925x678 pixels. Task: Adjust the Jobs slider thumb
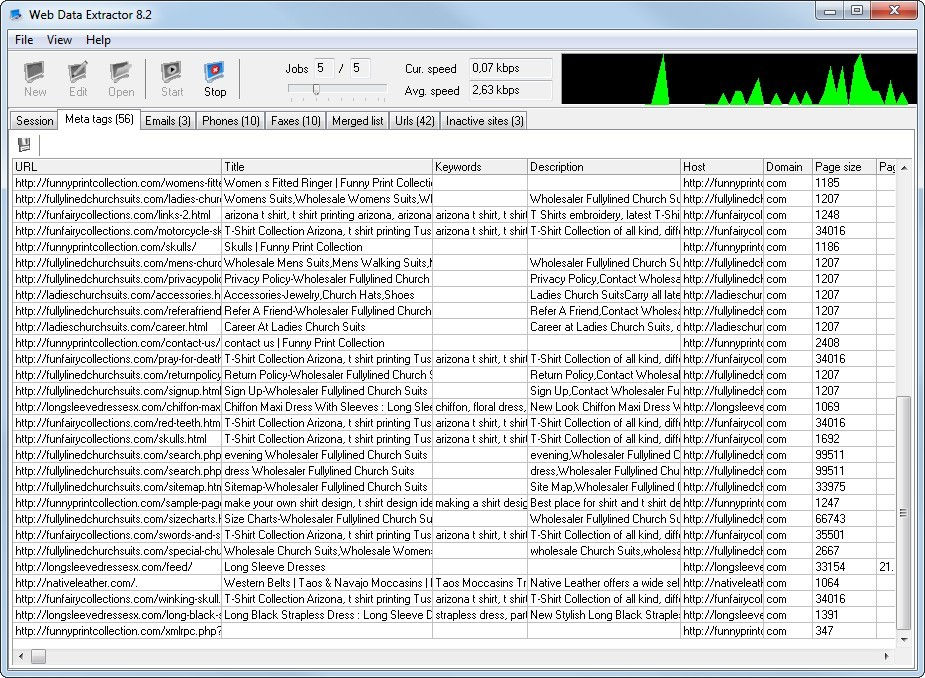click(316, 89)
